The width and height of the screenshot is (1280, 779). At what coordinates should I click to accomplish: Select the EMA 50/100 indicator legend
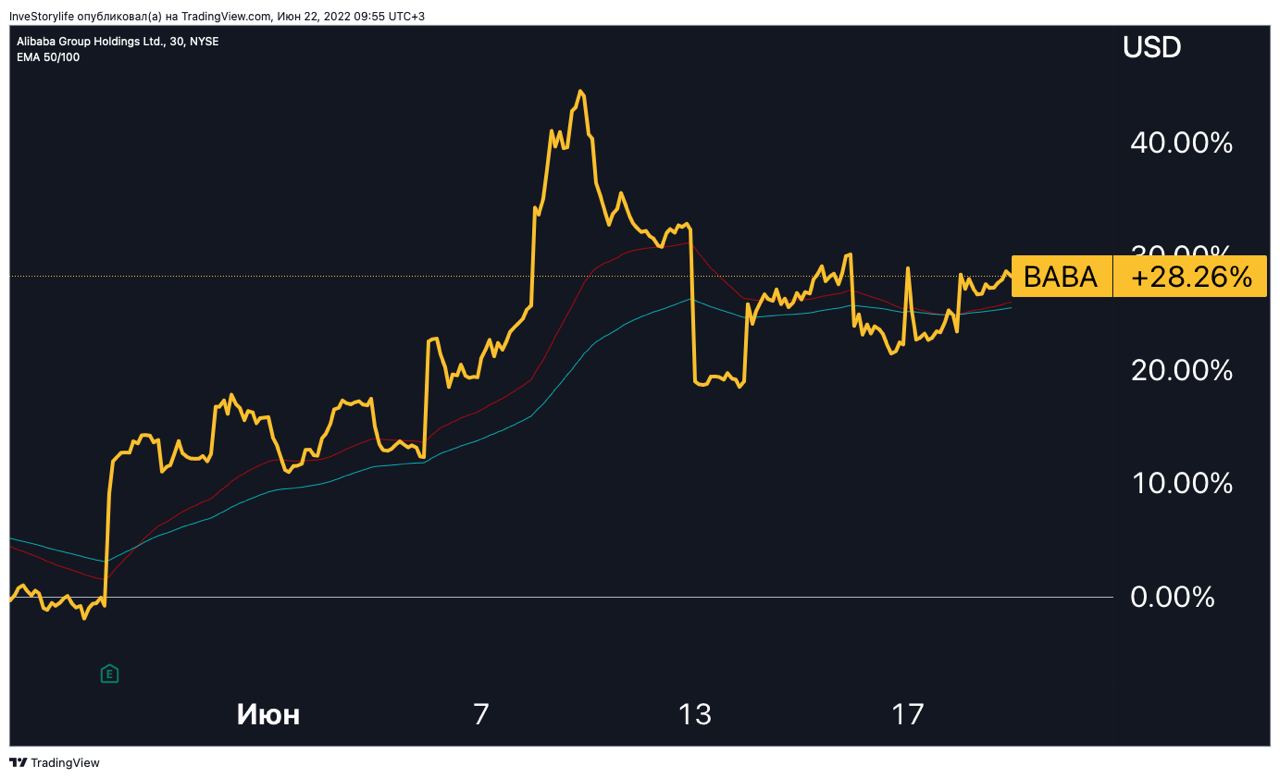coord(48,57)
